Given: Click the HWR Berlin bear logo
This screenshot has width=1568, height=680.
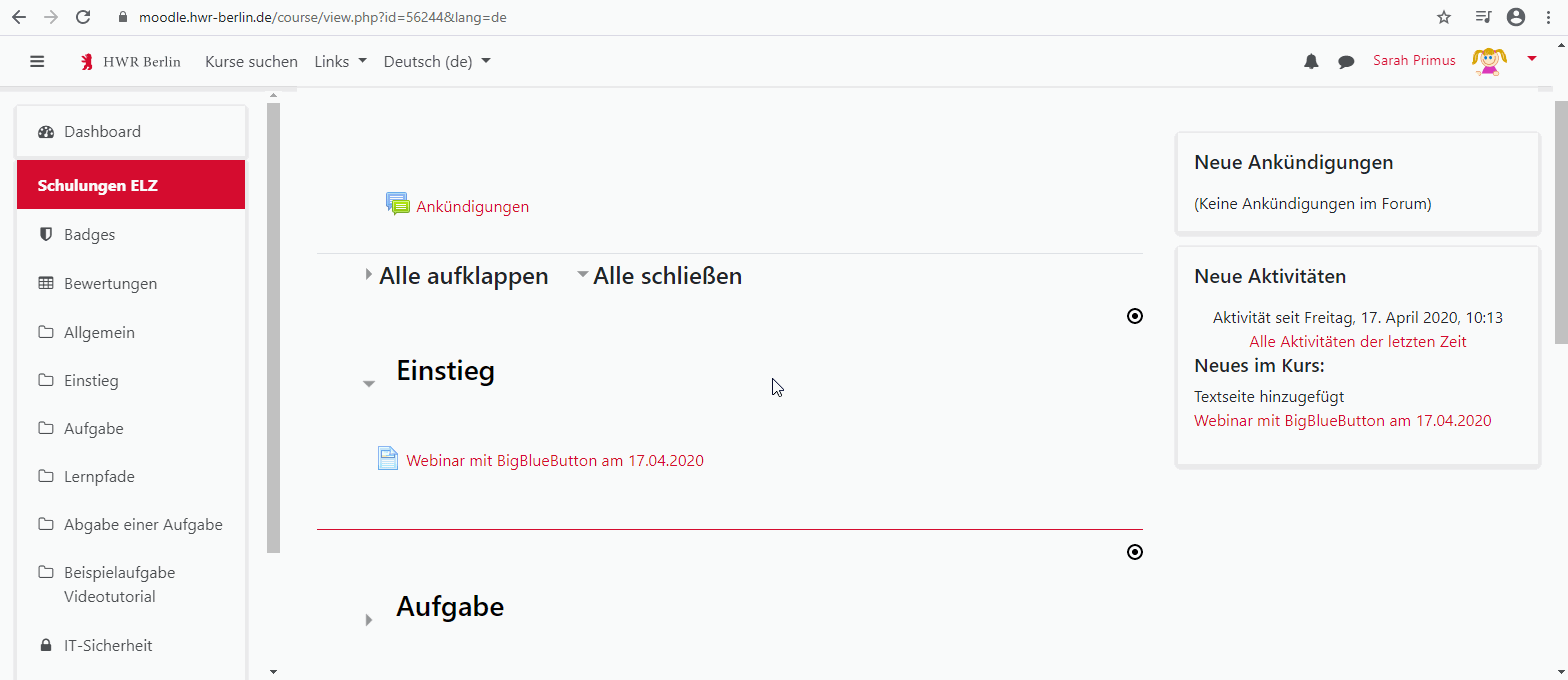Looking at the screenshot, I should coord(87,62).
